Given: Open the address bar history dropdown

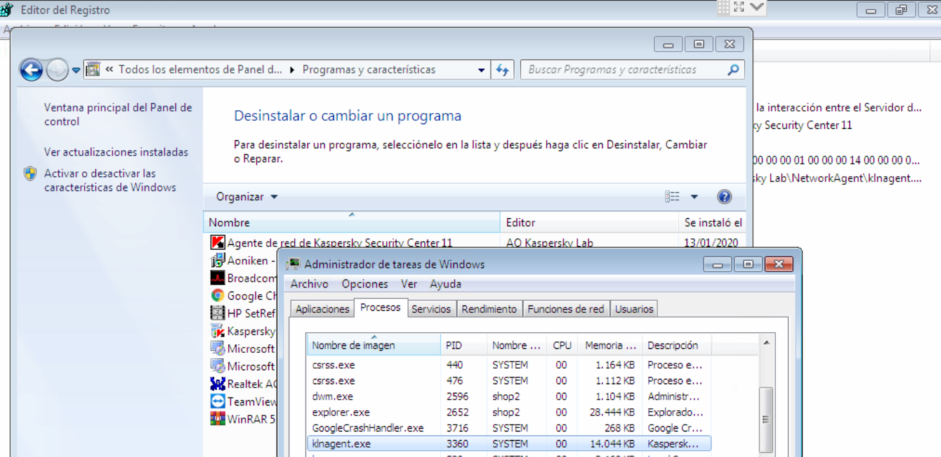Looking at the screenshot, I should coord(481,70).
